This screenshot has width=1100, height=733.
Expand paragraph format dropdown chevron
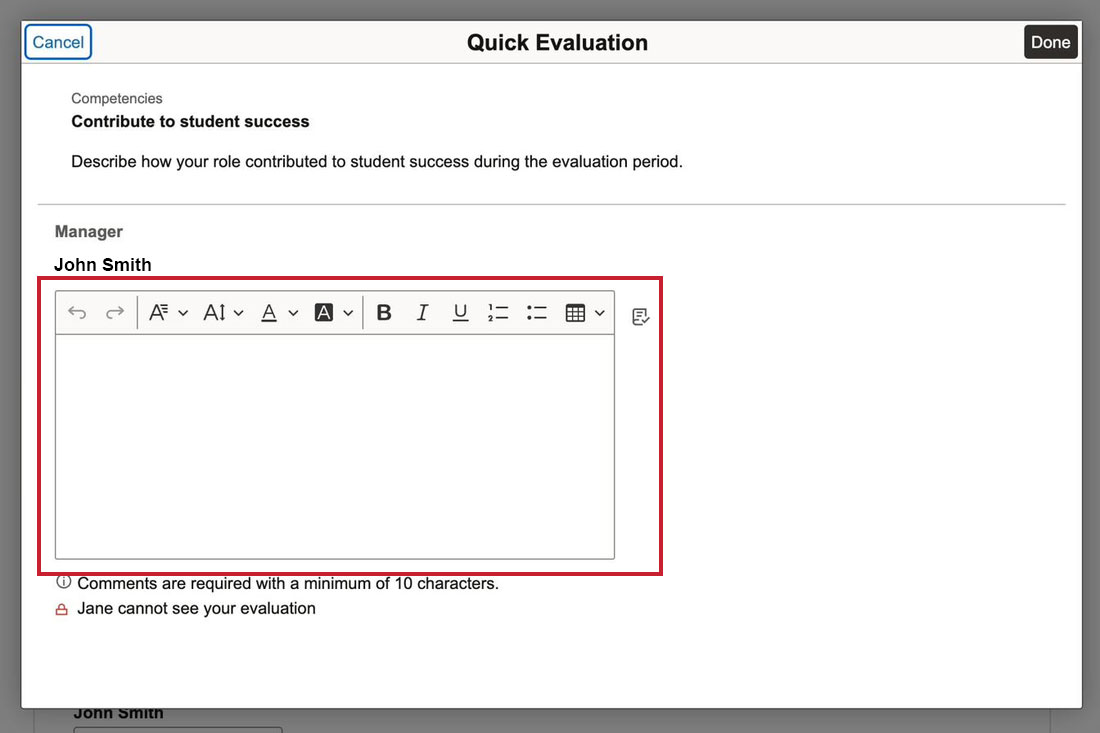(x=183, y=314)
